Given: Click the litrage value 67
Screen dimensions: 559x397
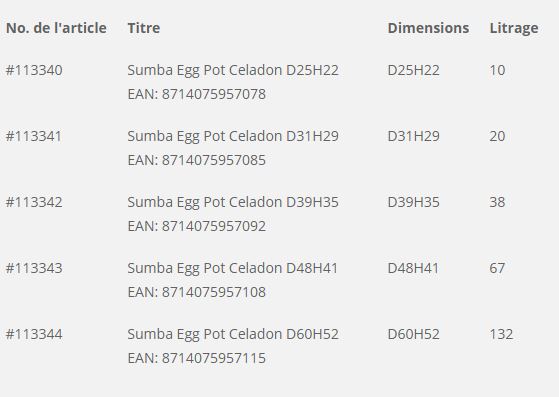Looking at the screenshot, I should pyautogui.click(x=497, y=268).
